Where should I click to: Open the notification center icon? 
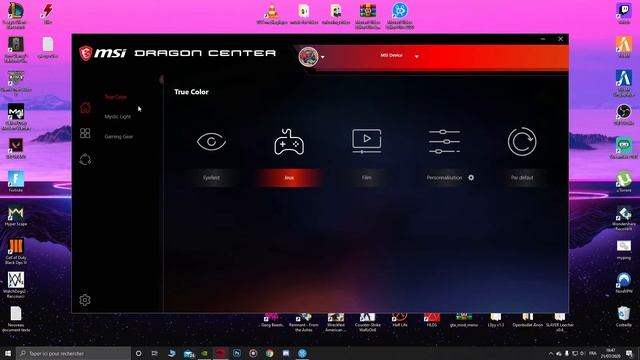tap(629, 353)
